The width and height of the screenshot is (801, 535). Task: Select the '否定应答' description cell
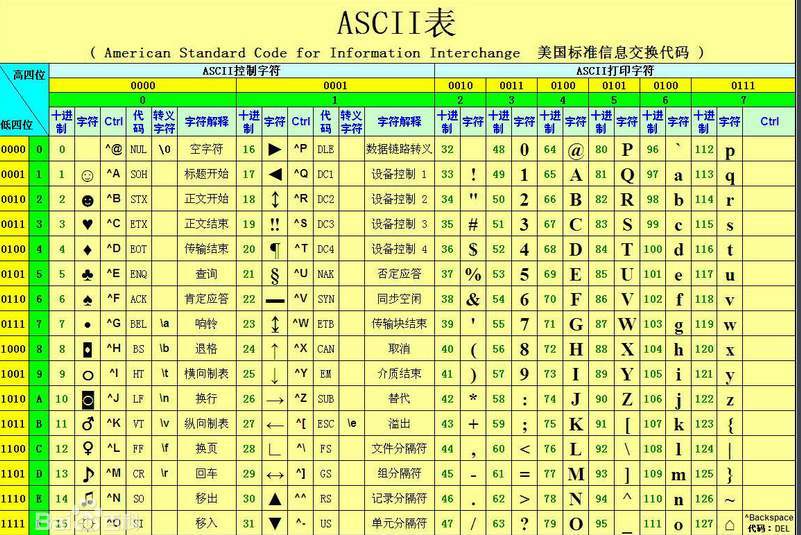(399, 274)
